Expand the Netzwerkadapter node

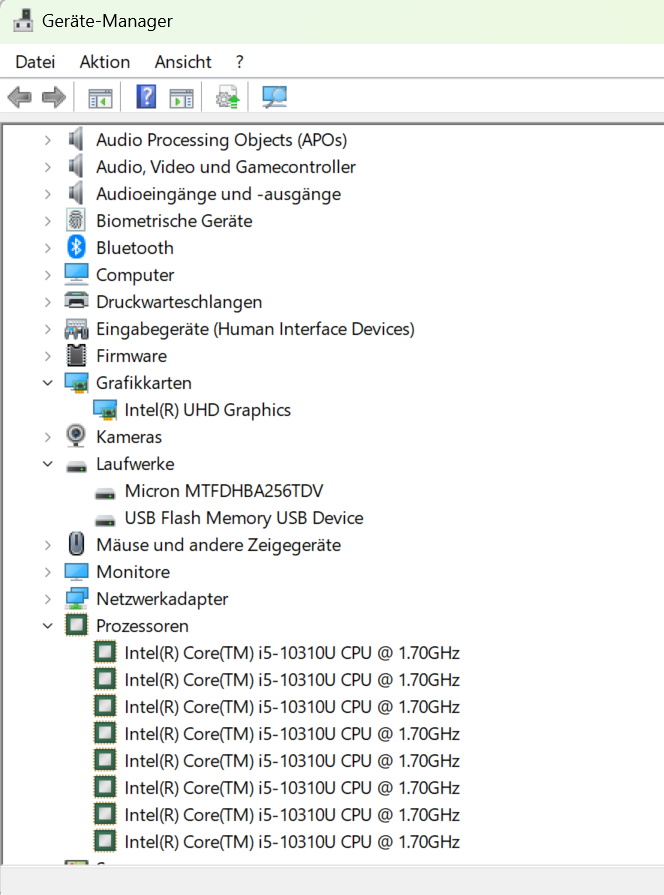[x=48, y=599]
